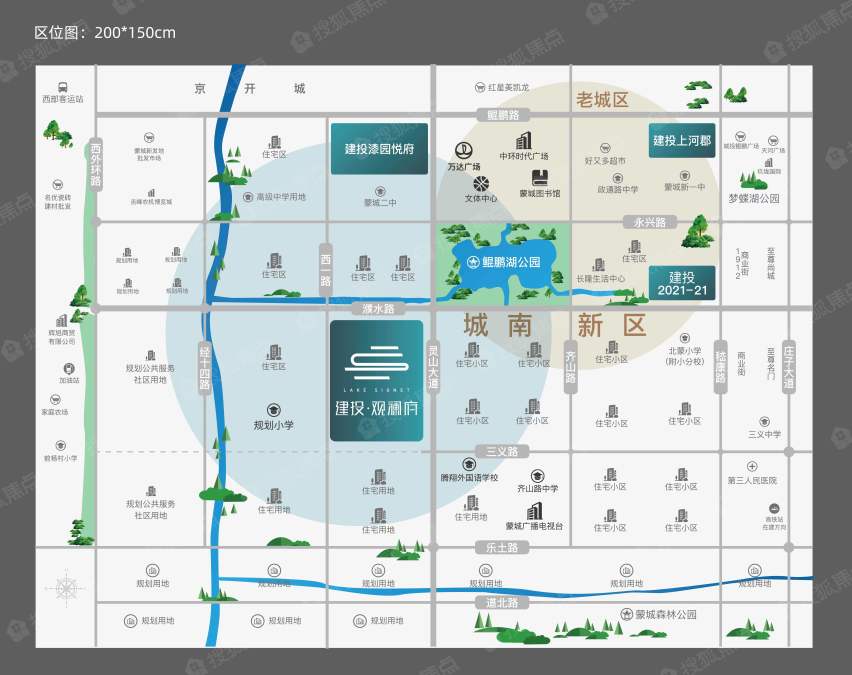The width and height of the screenshot is (852, 675).
Task: Click the 三义中学 school icon
Action: (x=765, y=422)
